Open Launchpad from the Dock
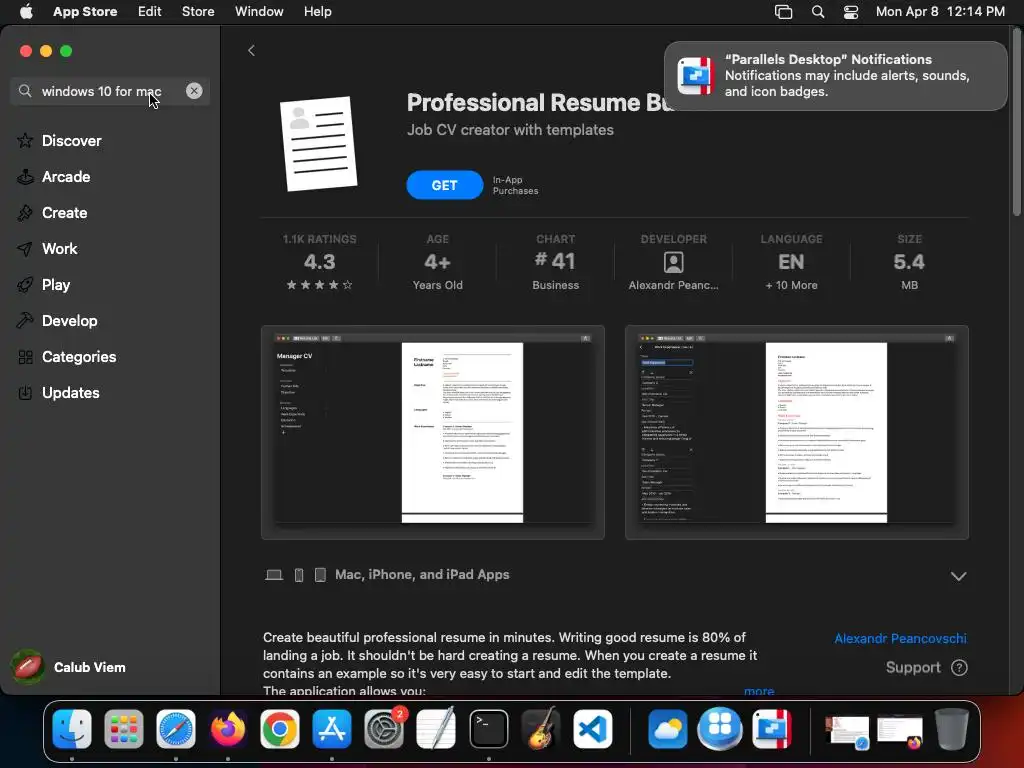 [123, 728]
